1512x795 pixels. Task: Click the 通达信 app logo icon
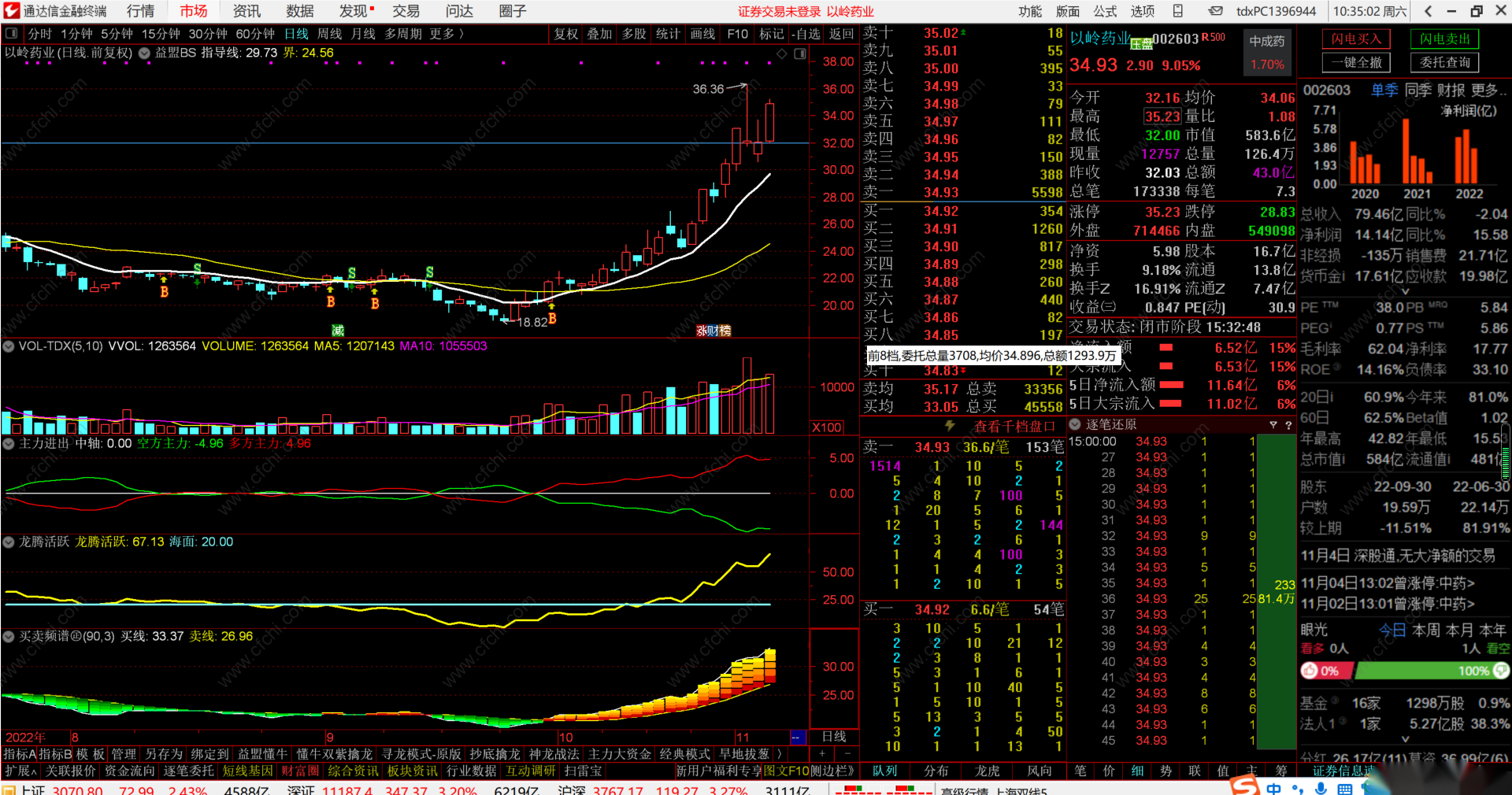pos(11,11)
